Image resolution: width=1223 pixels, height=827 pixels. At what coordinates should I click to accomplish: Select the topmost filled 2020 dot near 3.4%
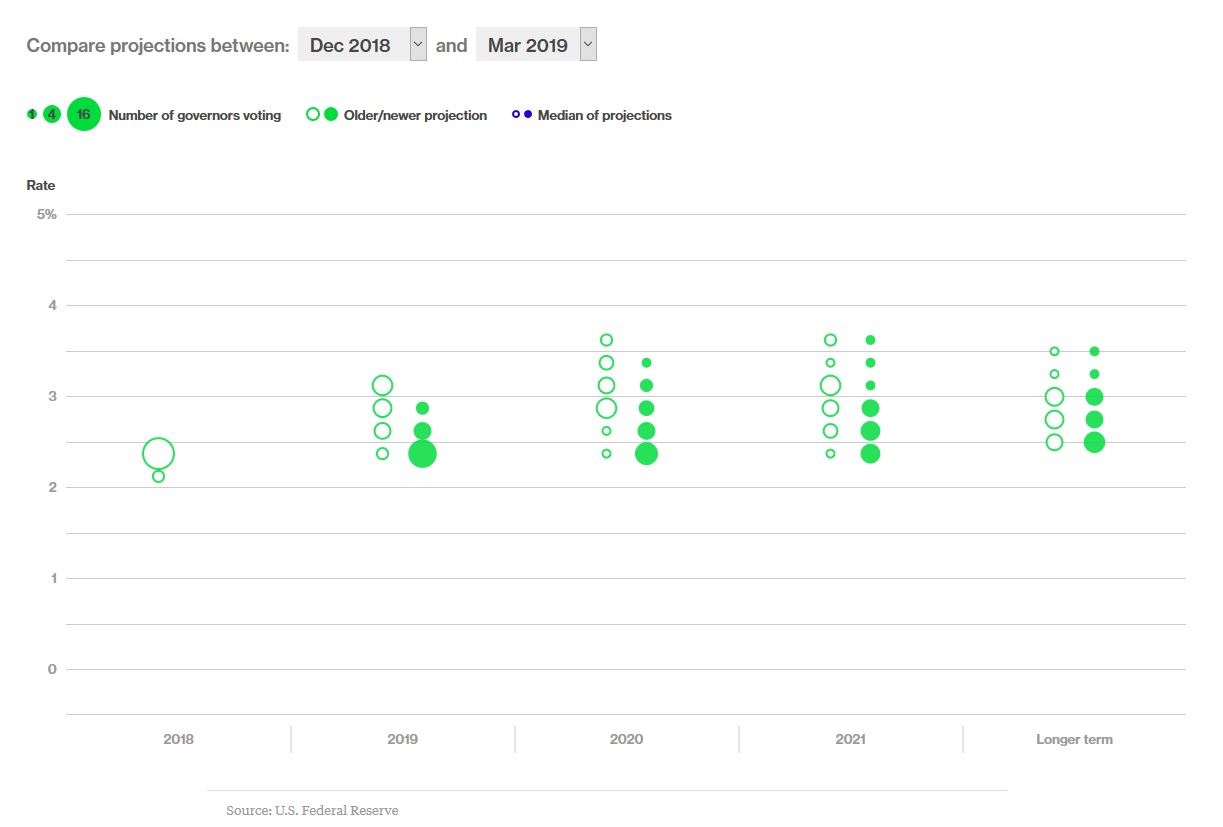pyautogui.click(x=646, y=363)
